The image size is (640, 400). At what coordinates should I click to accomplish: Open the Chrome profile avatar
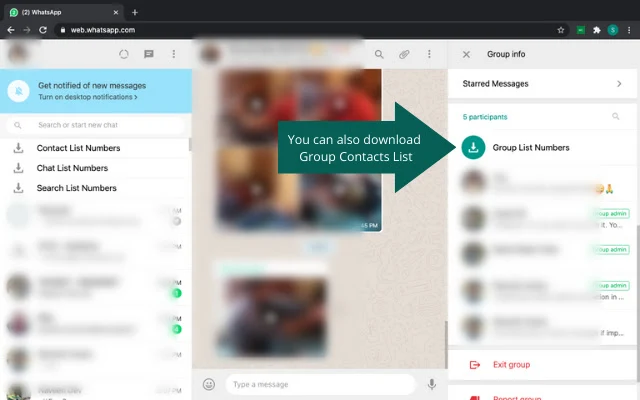pos(613,30)
